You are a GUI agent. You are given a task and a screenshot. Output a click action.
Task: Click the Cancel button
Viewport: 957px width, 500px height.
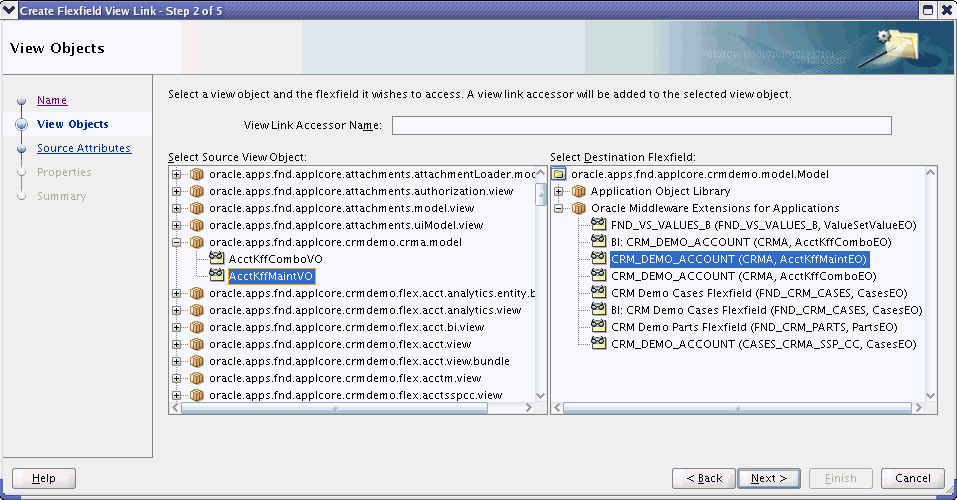pyautogui.click(x=913, y=479)
